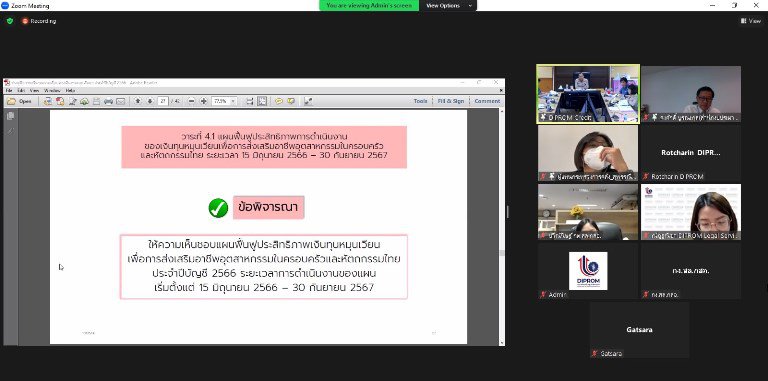Go to next page with down arrow

click(x=150, y=101)
